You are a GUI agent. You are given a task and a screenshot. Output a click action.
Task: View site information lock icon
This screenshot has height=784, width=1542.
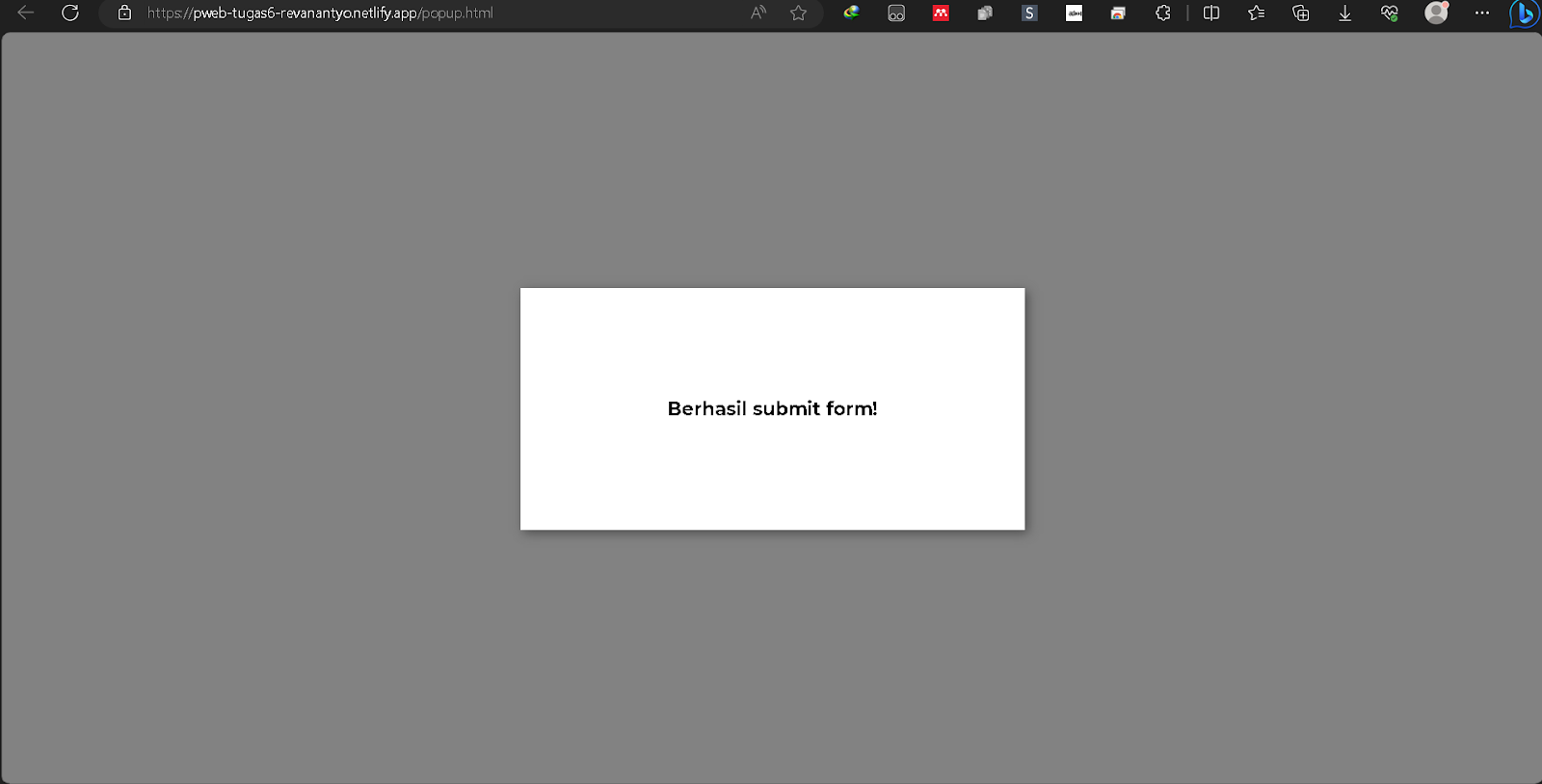click(x=124, y=13)
